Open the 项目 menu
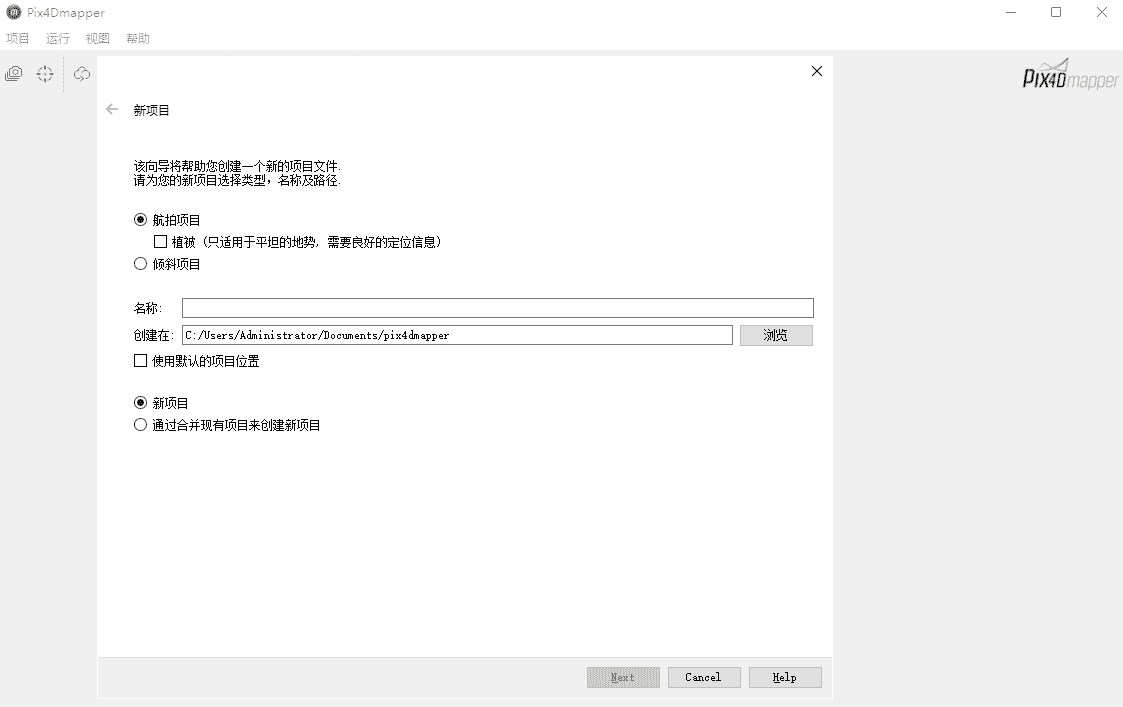This screenshot has height=707, width=1123. (18, 38)
